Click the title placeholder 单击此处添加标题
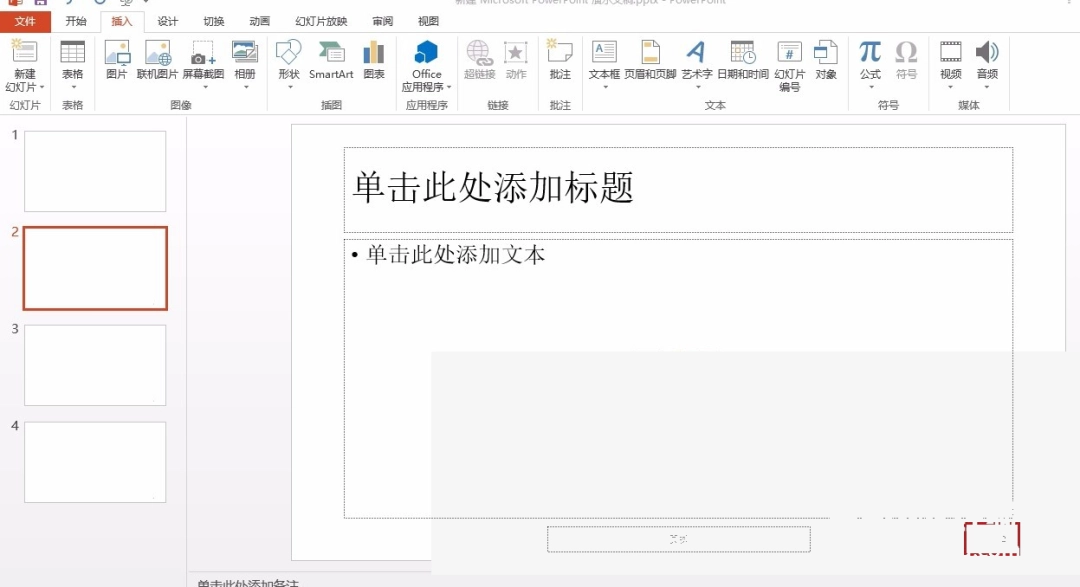1080x587 pixels. [678, 189]
